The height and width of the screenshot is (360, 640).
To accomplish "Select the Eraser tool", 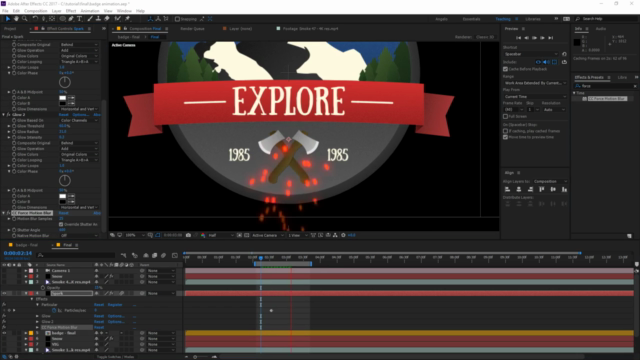I will pyautogui.click(x=107, y=19).
